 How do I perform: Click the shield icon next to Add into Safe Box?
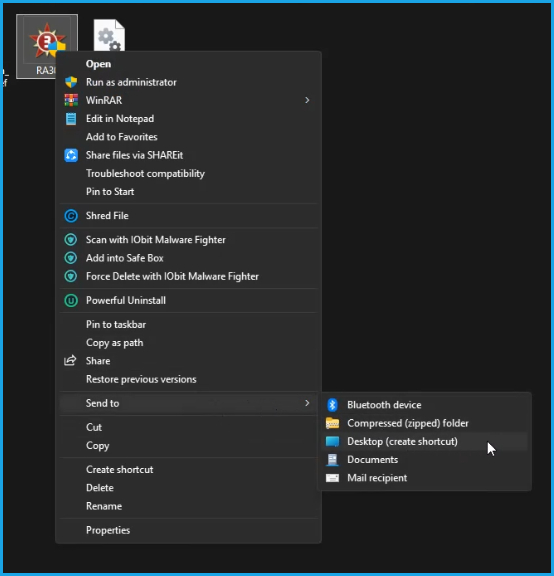71,258
